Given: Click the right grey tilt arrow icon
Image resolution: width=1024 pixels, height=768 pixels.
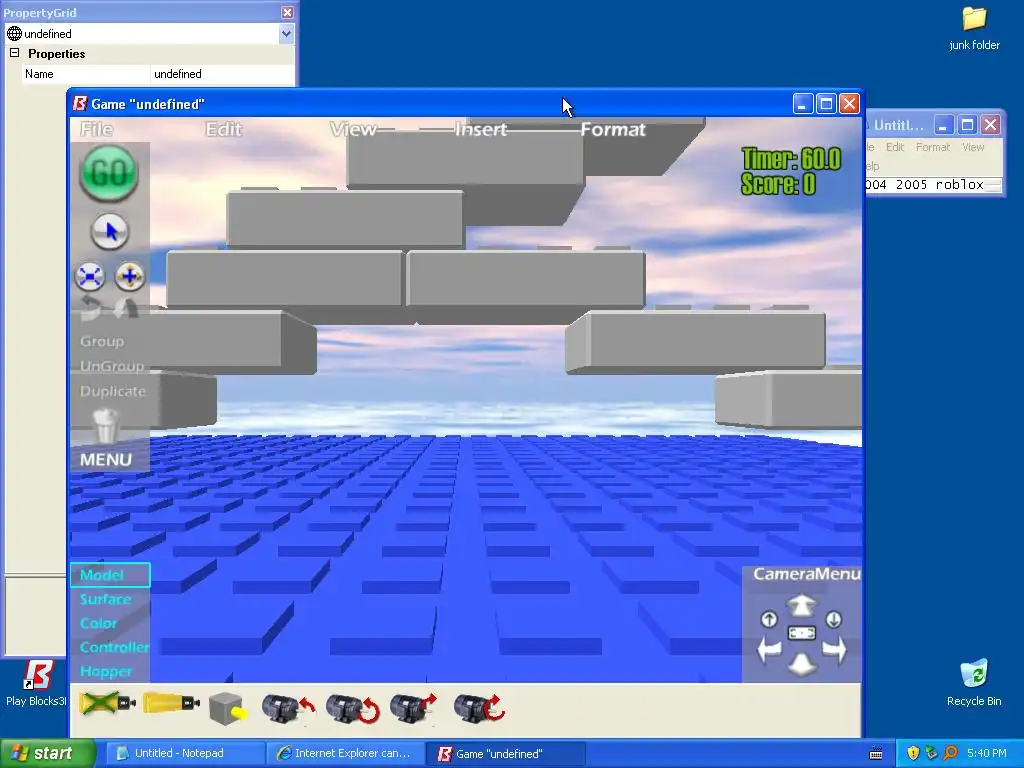Looking at the screenshot, I should [126, 308].
